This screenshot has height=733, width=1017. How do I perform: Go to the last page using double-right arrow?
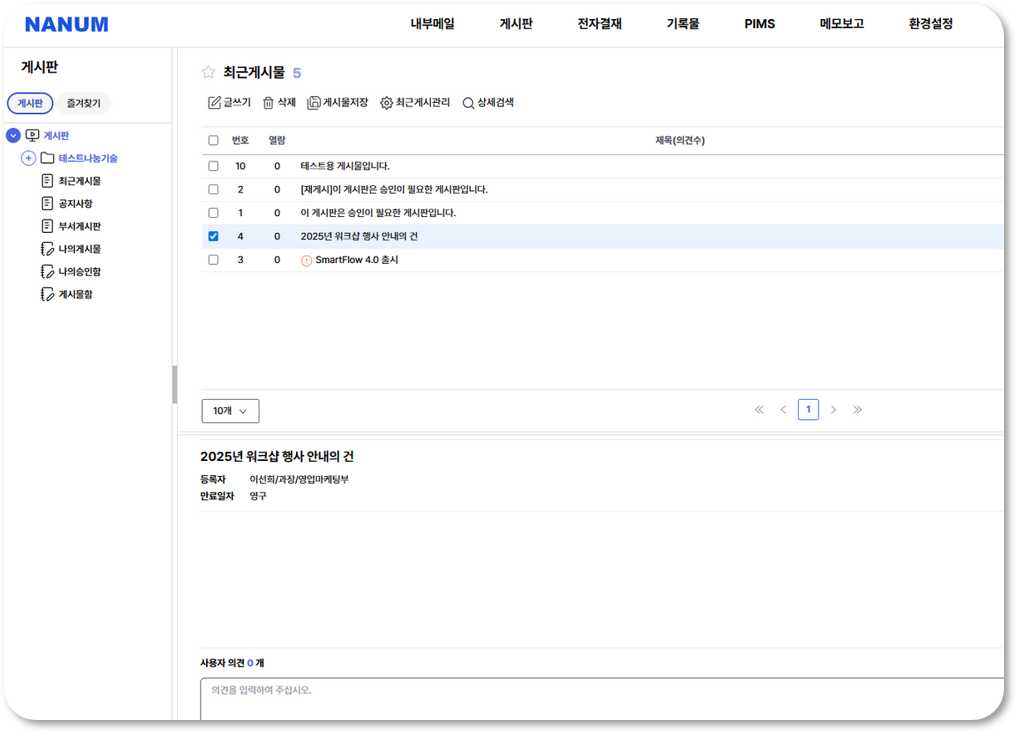pos(857,410)
